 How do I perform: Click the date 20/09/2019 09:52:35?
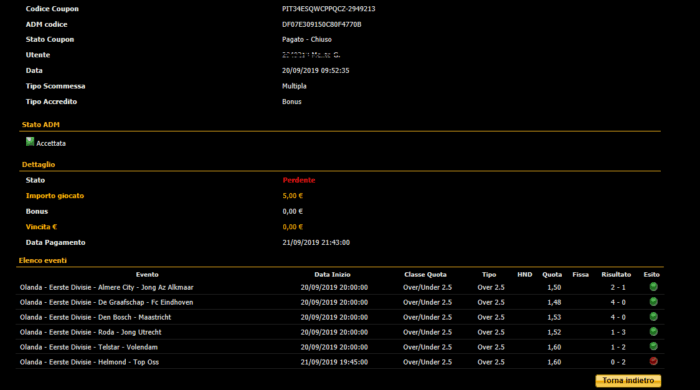[316, 71]
